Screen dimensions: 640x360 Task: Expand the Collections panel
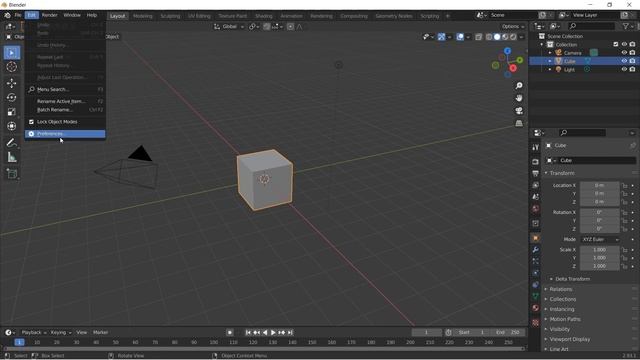pos(562,299)
